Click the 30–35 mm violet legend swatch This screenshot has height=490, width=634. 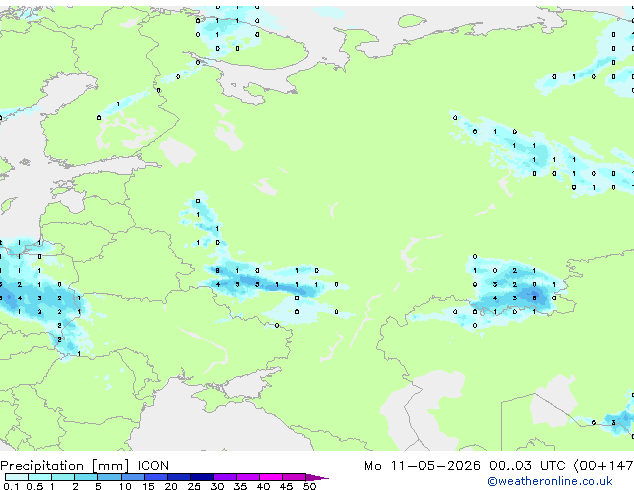(224, 477)
